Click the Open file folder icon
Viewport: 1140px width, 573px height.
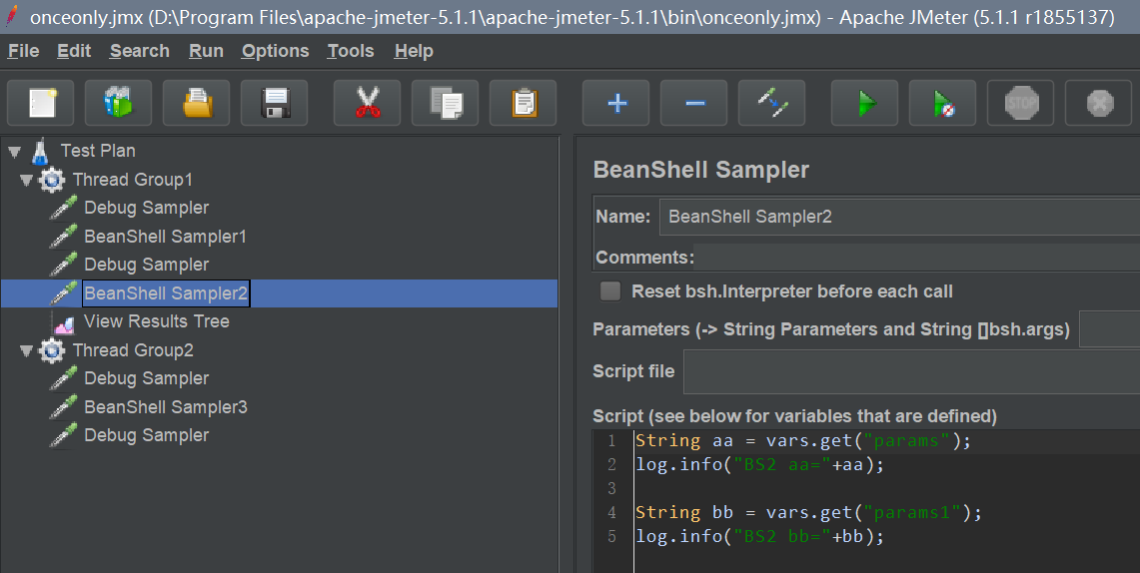pyautogui.click(x=196, y=103)
